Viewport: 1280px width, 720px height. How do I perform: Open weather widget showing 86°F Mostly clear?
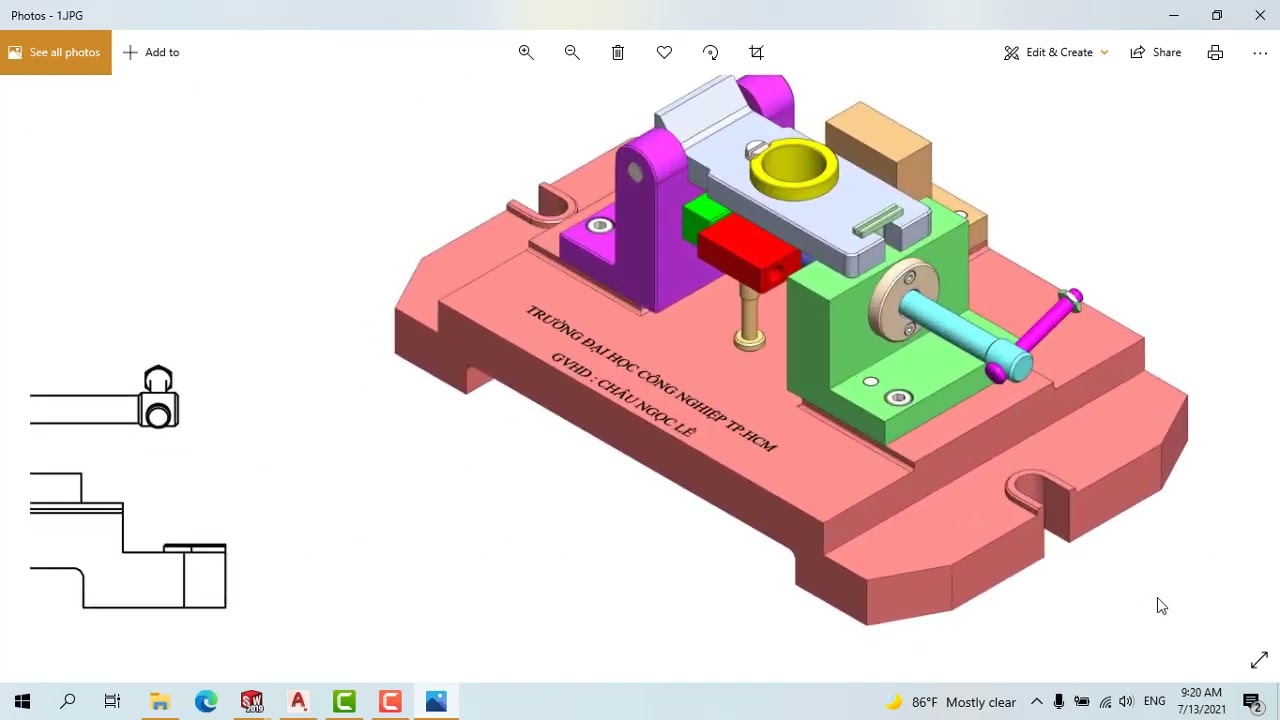(951, 702)
